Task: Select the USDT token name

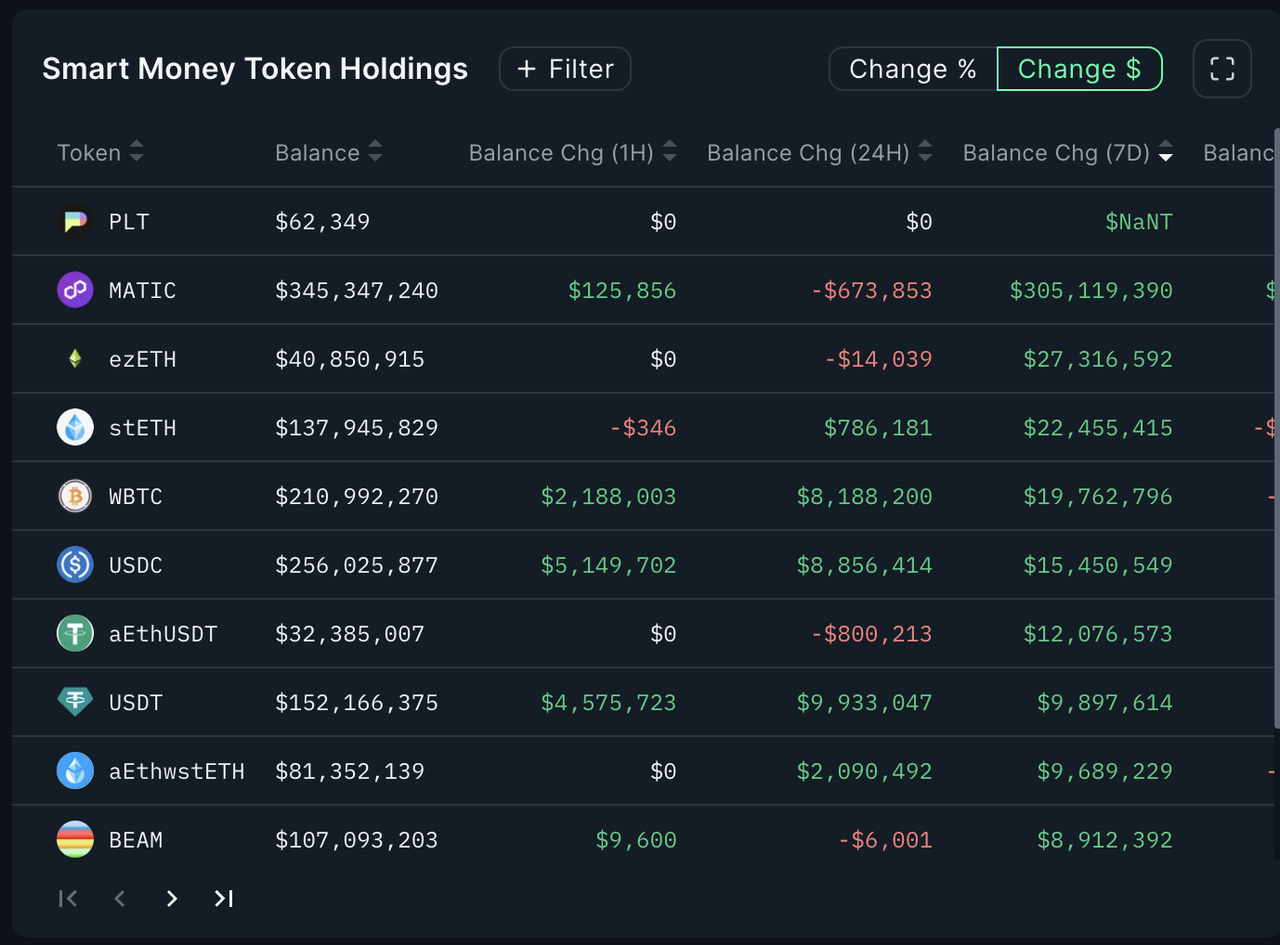Action: pyautogui.click(x=136, y=703)
